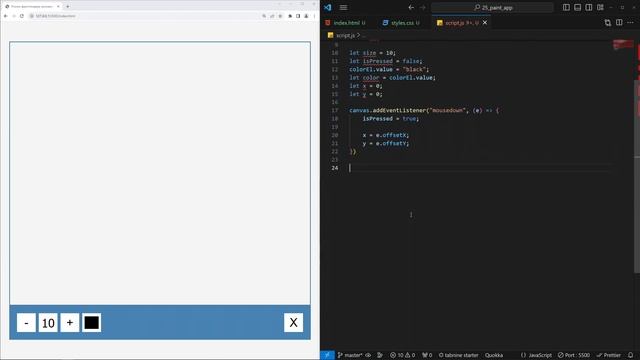Click the VS Code logo icon

328,7
